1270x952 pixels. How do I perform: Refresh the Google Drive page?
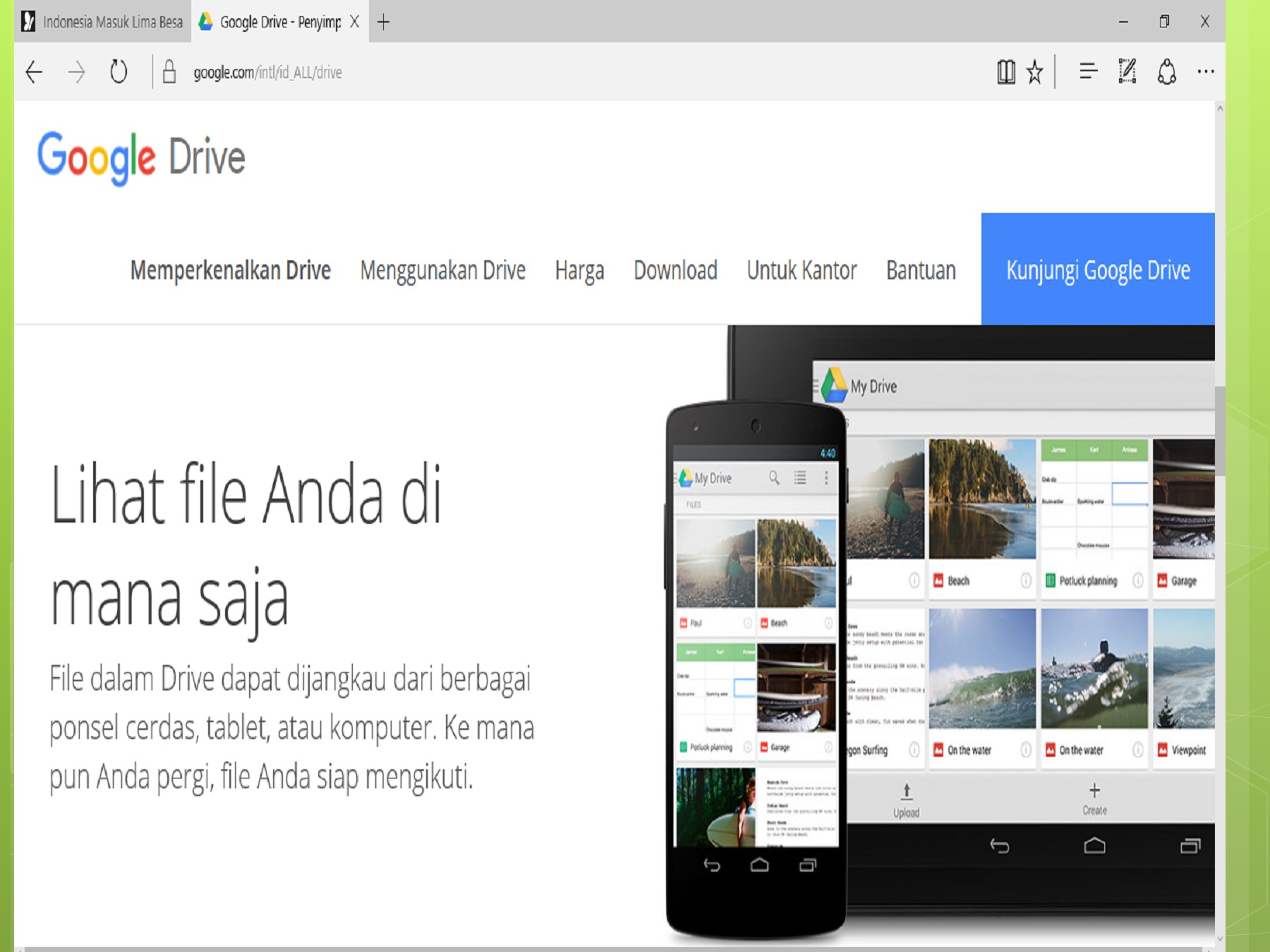tap(117, 72)
